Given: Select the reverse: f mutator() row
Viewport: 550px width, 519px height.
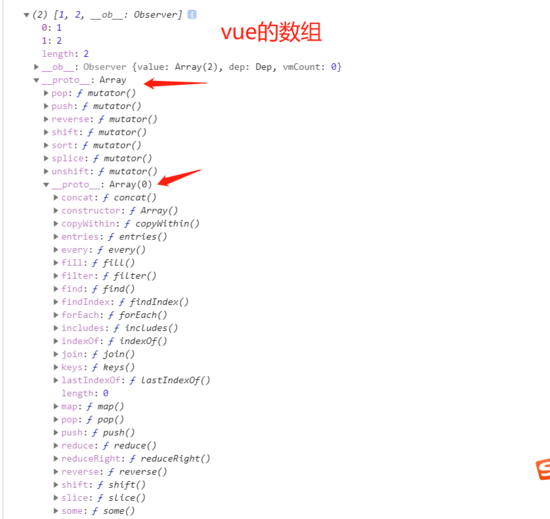Looking at the screenshot, I should click(x=100, y=119).
